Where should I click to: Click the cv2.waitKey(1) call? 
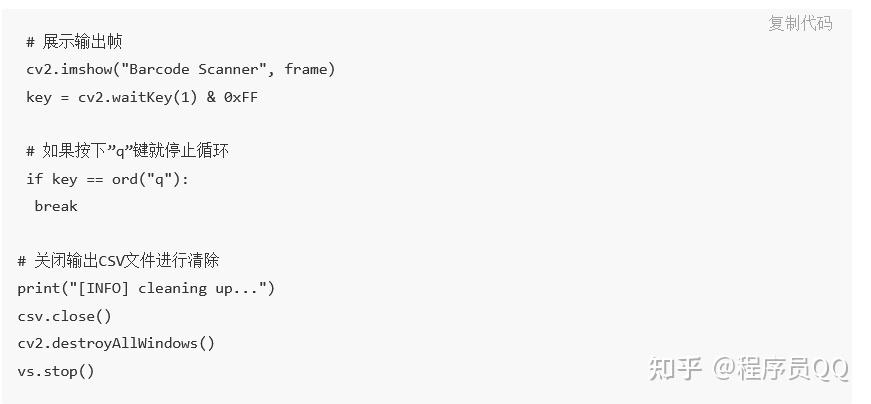tap(137, 97)
